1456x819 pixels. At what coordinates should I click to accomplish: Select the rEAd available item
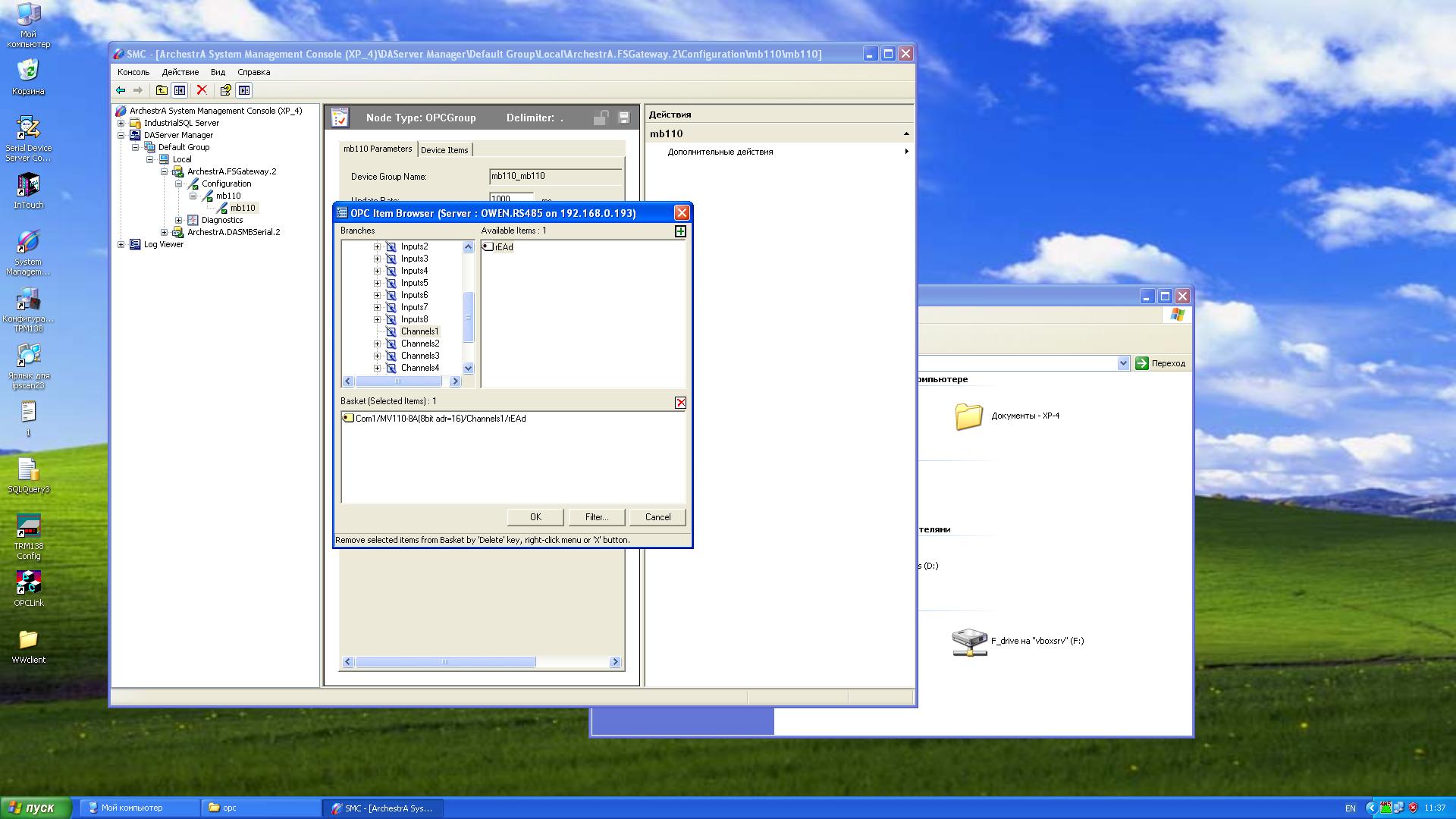pos(504,247)
